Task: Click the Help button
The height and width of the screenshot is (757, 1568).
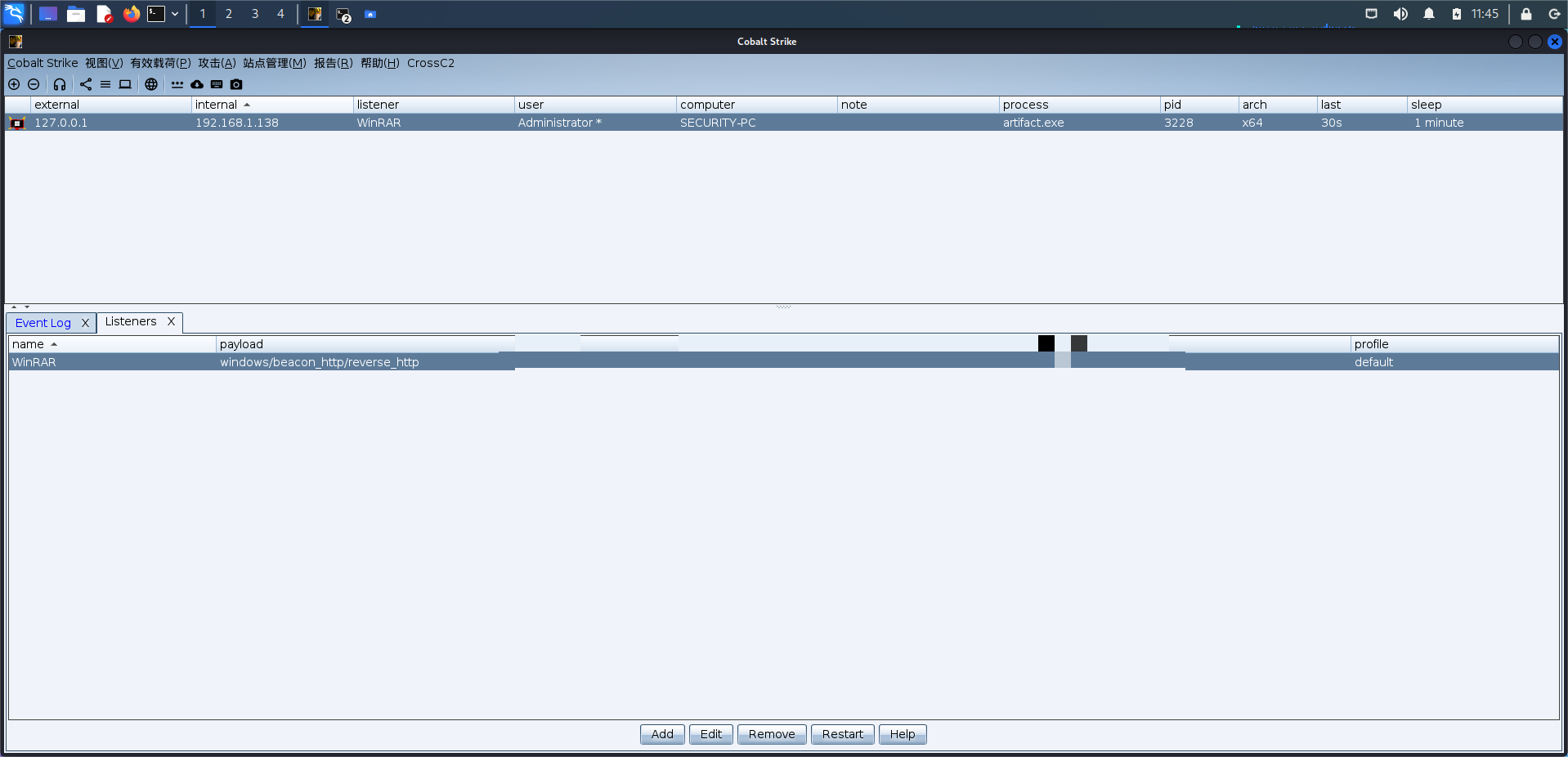Action: click(903, 734)
